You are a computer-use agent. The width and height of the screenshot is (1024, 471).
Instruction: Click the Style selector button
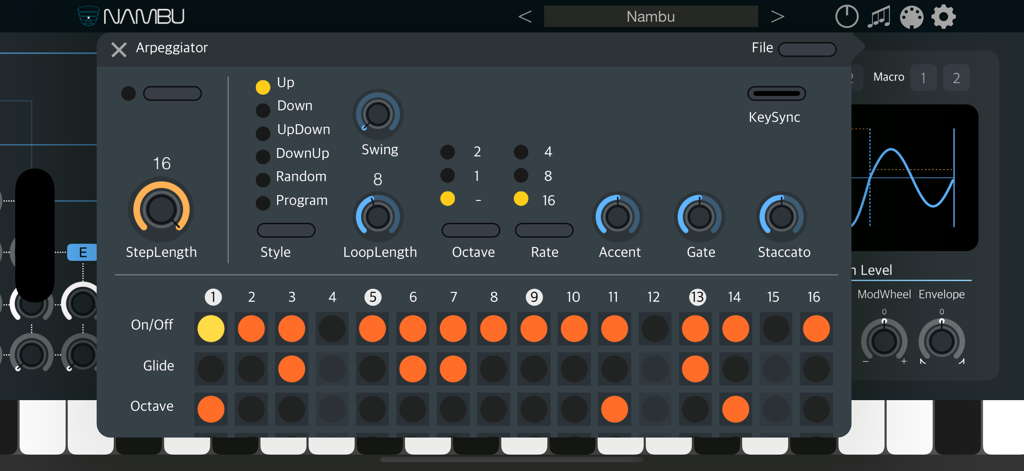tap(286, 230)
